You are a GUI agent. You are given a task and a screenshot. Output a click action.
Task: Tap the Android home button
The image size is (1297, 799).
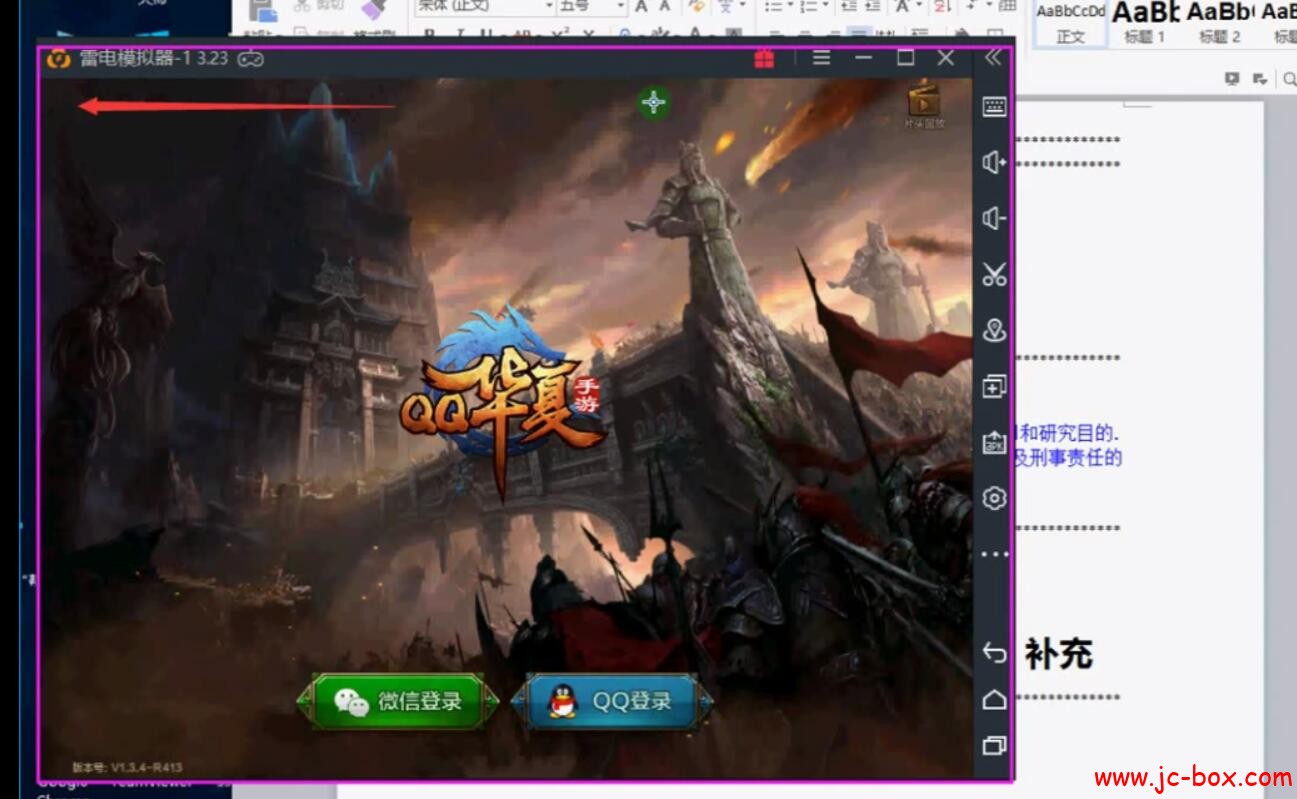click(x=994, y=699)
